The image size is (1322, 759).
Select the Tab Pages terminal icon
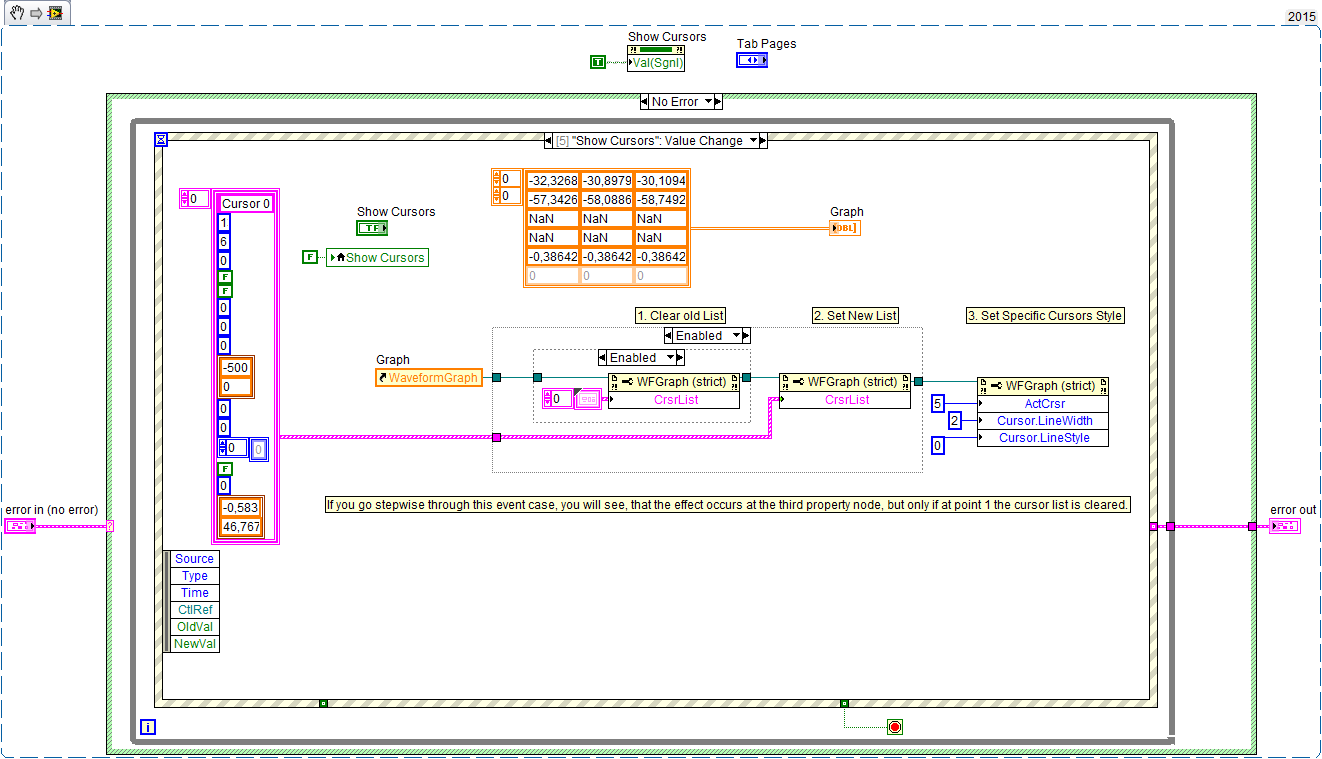(752, 60)
